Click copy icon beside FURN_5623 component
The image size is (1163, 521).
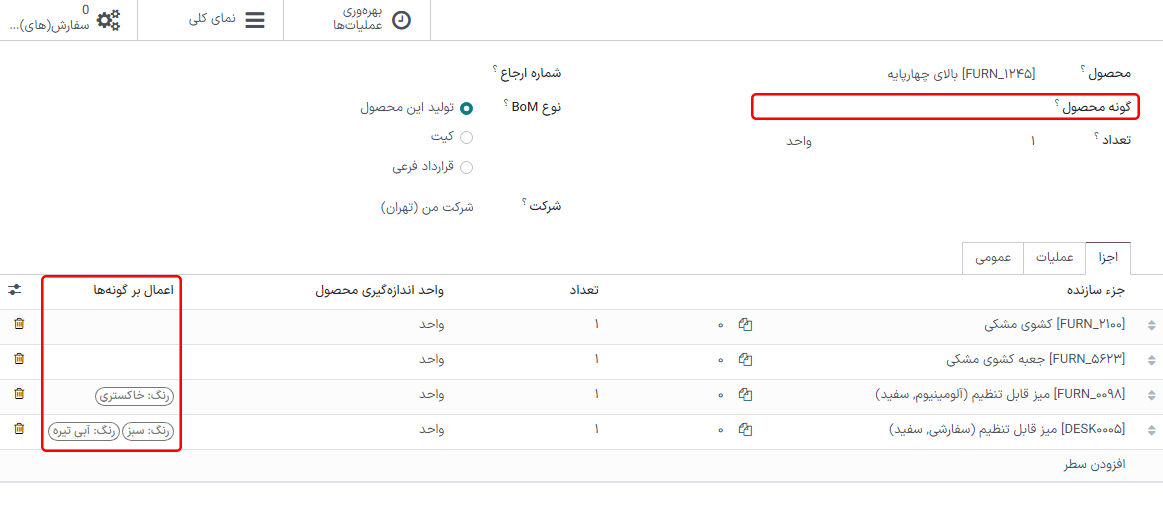pos(745,359)
